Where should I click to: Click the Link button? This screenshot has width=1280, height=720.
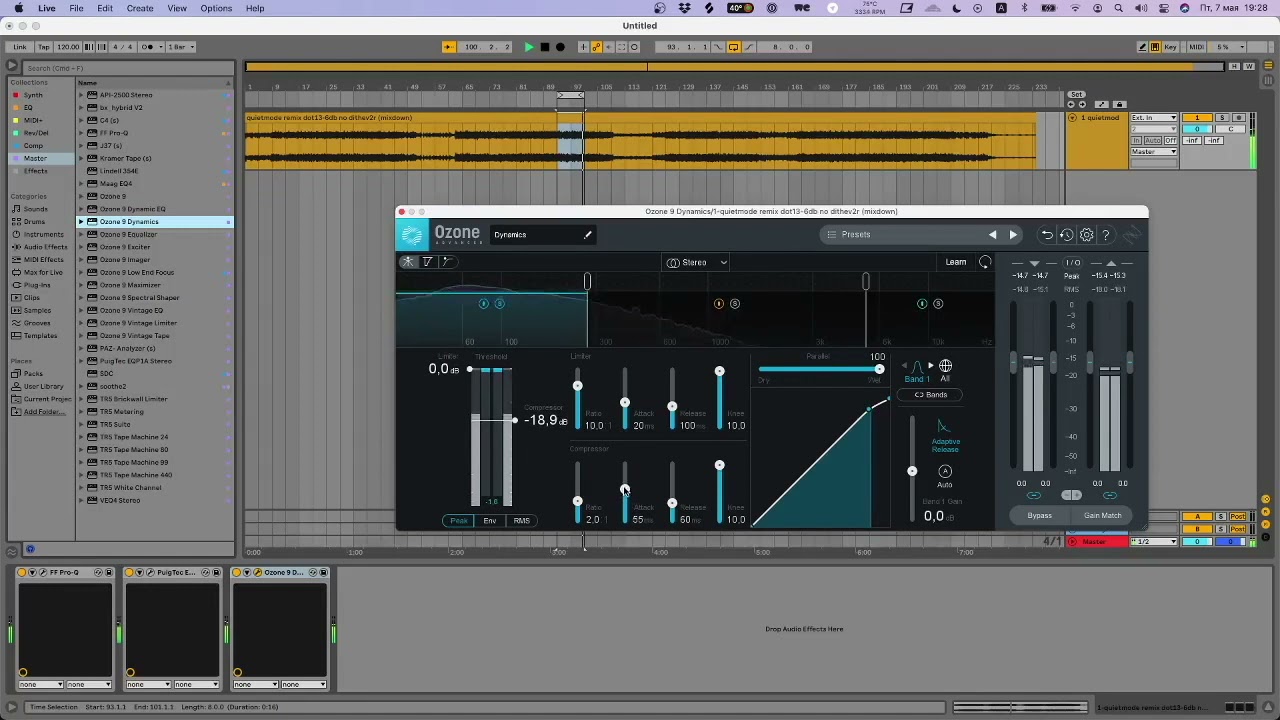click(x=20, y=47)
